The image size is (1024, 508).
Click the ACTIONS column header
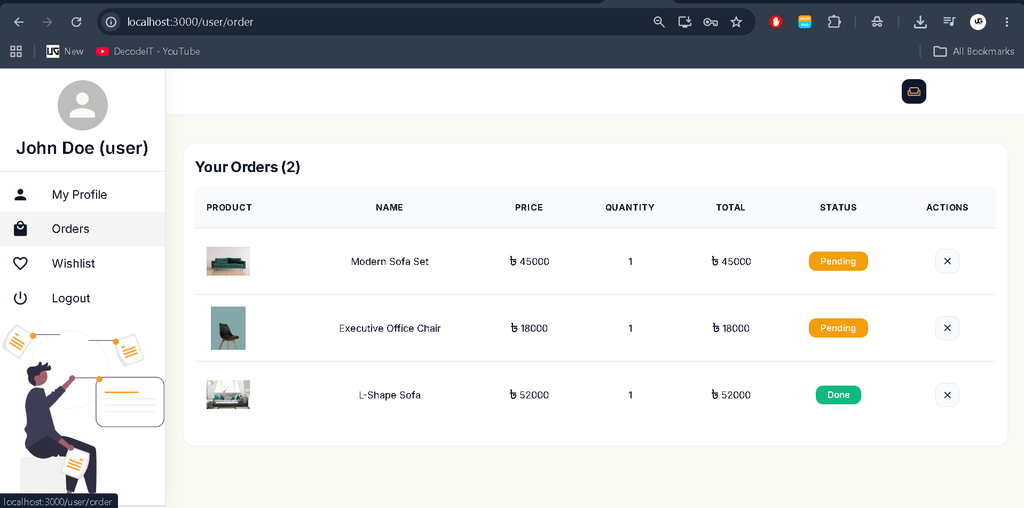click(x=947, y=208)
